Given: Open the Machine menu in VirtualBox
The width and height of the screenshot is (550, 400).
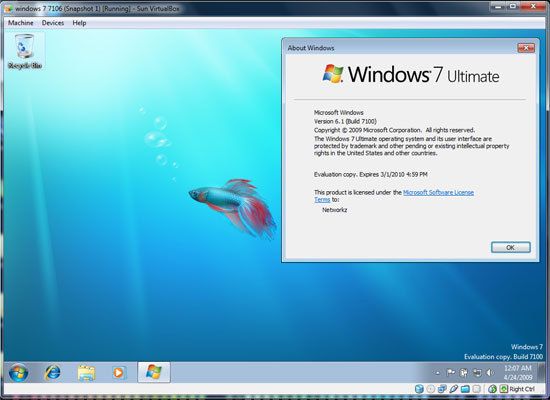Looking at the screenshot, I should pyautogui.click(x=21, y=23).
